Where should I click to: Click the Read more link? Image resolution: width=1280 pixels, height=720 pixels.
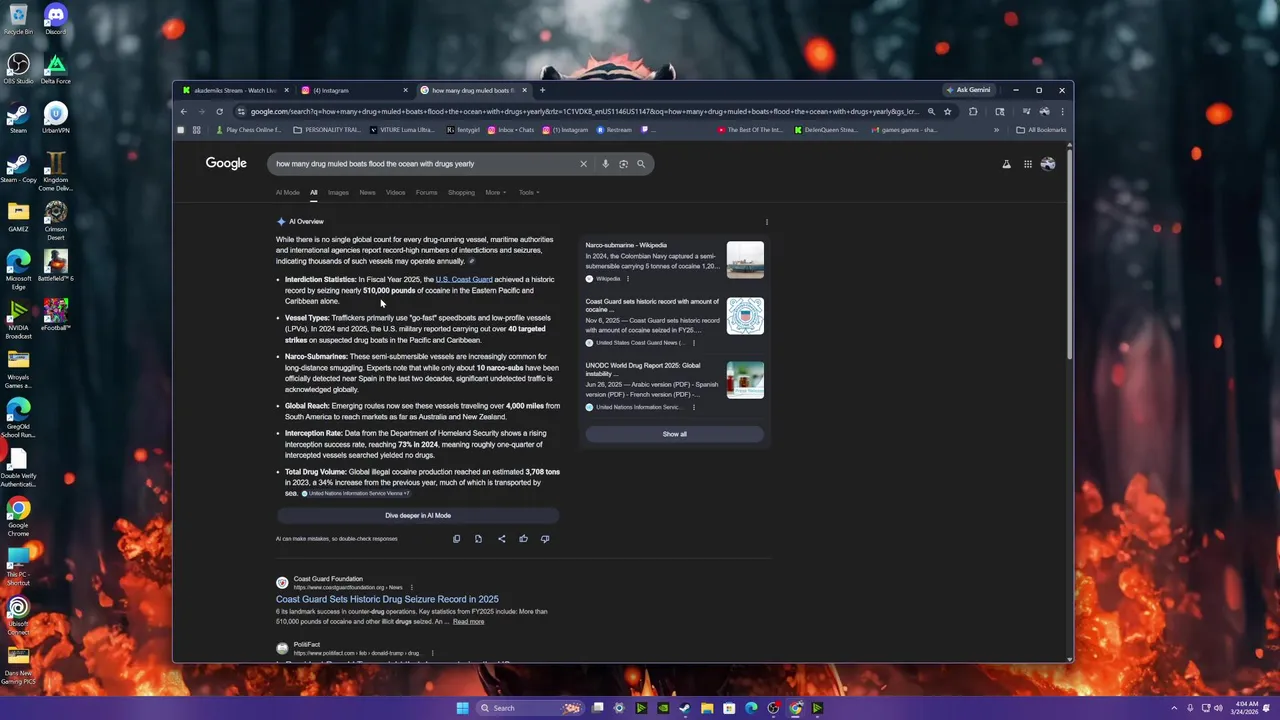(468, 622)
